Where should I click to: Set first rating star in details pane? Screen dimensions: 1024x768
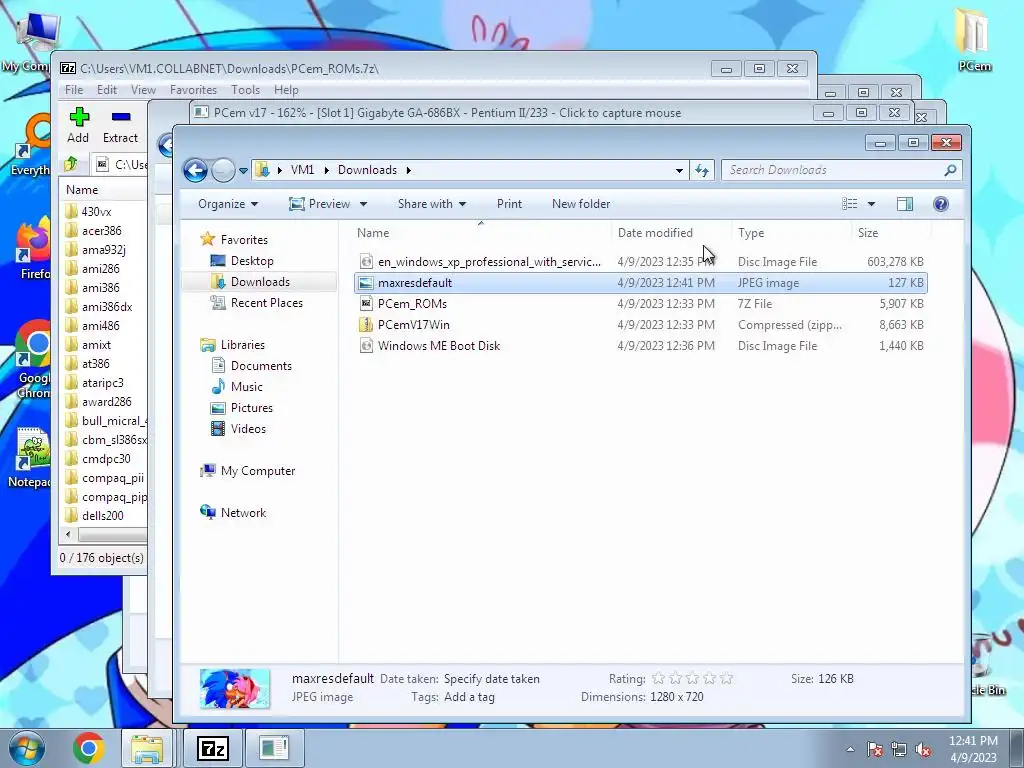point(658,679)
